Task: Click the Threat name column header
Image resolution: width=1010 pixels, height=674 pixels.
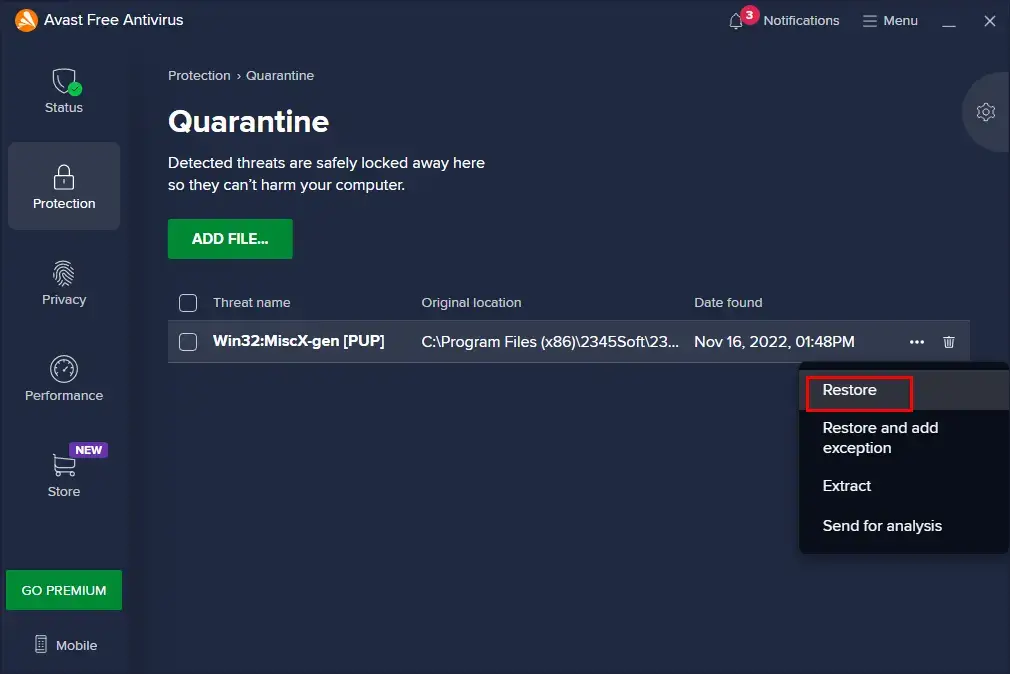Action: (252, 303)
